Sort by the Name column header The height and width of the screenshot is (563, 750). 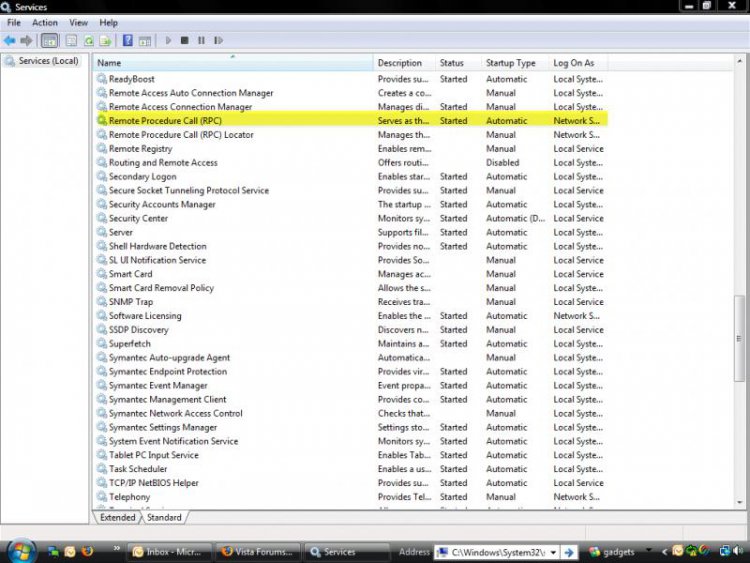pos(232,63)
